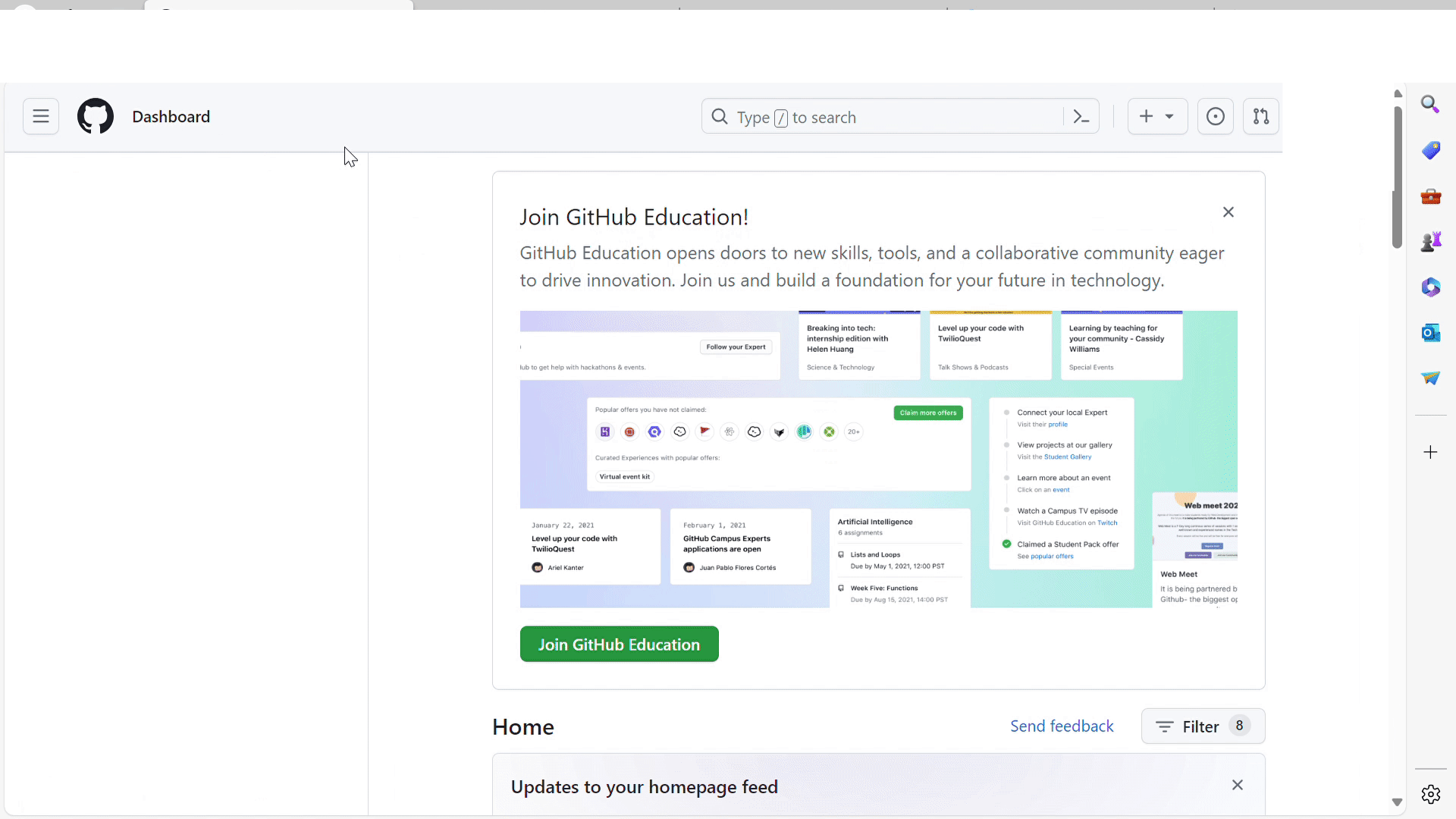Open the command palette icon

[x=1081, y=117]
